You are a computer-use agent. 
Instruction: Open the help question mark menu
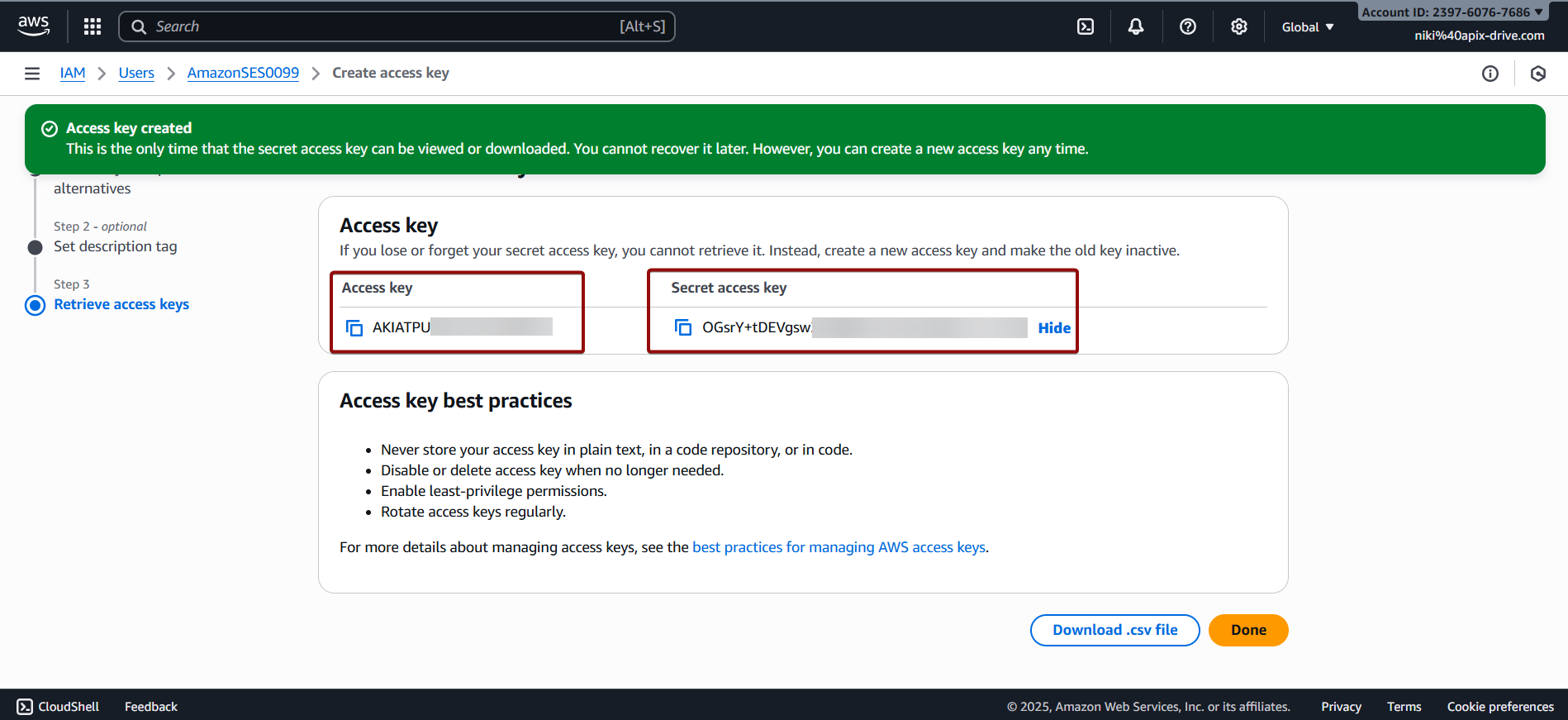(1187, 26)
